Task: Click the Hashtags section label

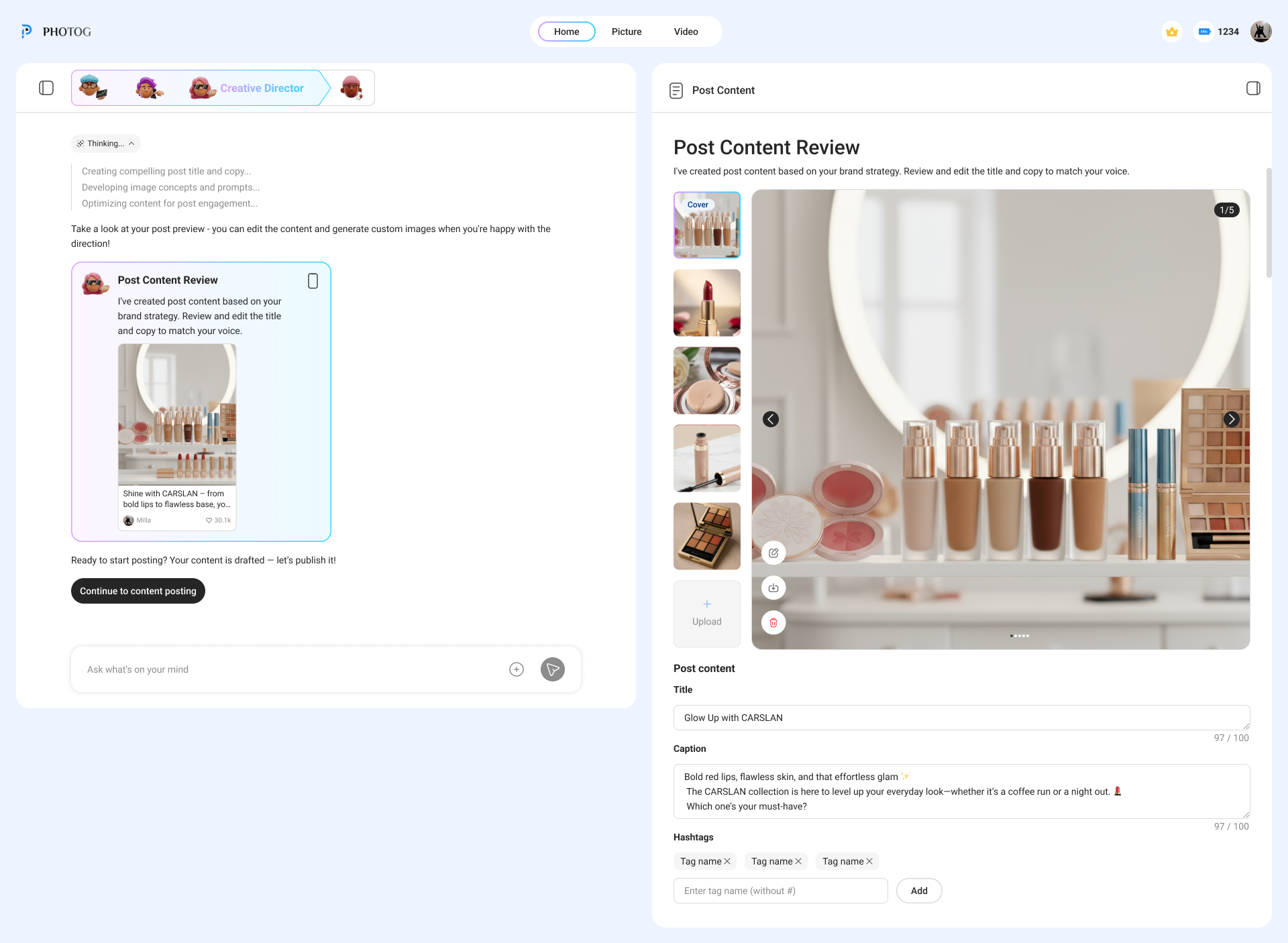Action: click(x=694, y=837)
